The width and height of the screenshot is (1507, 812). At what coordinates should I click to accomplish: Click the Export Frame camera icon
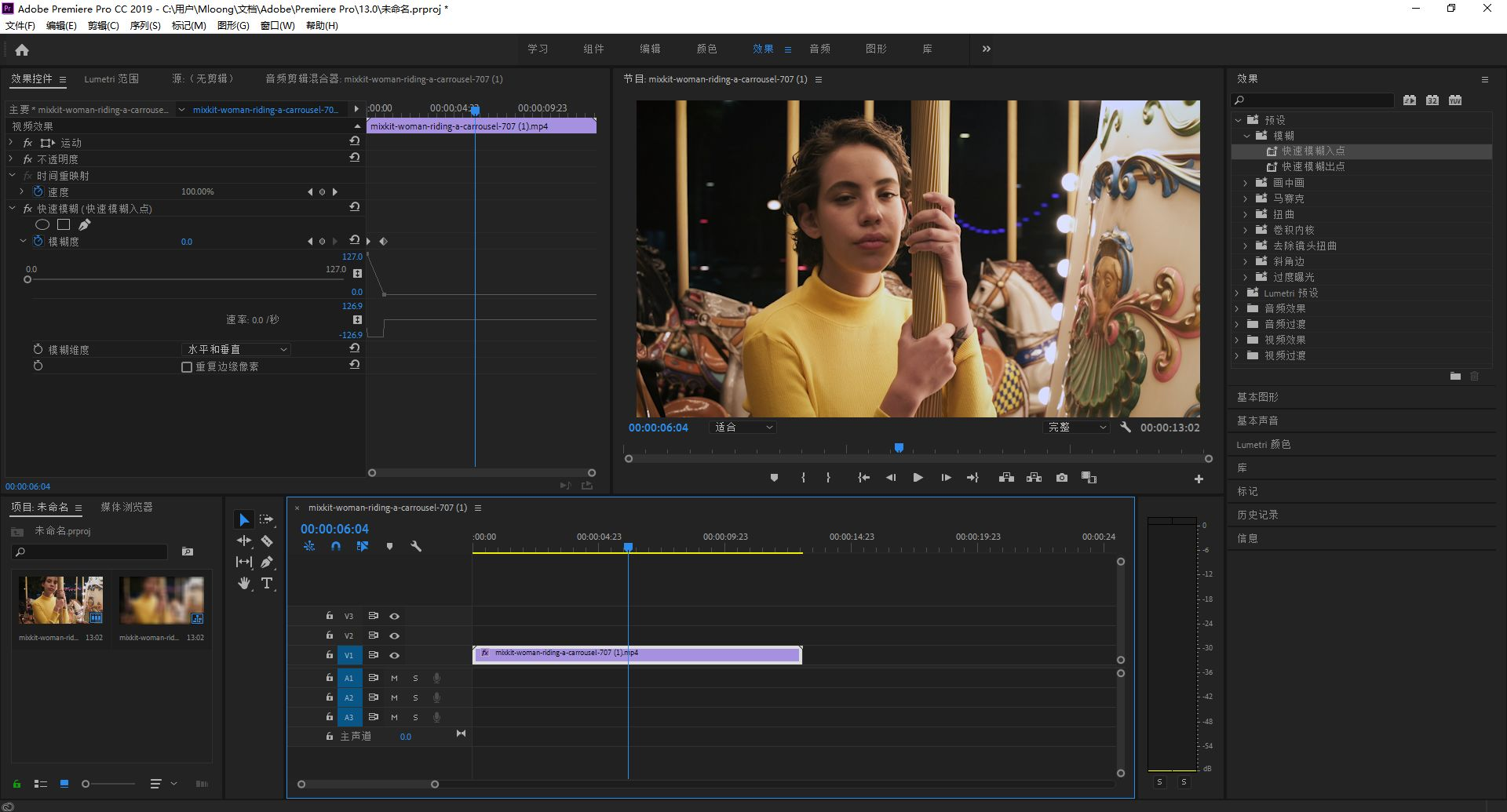coord(1061,478)
